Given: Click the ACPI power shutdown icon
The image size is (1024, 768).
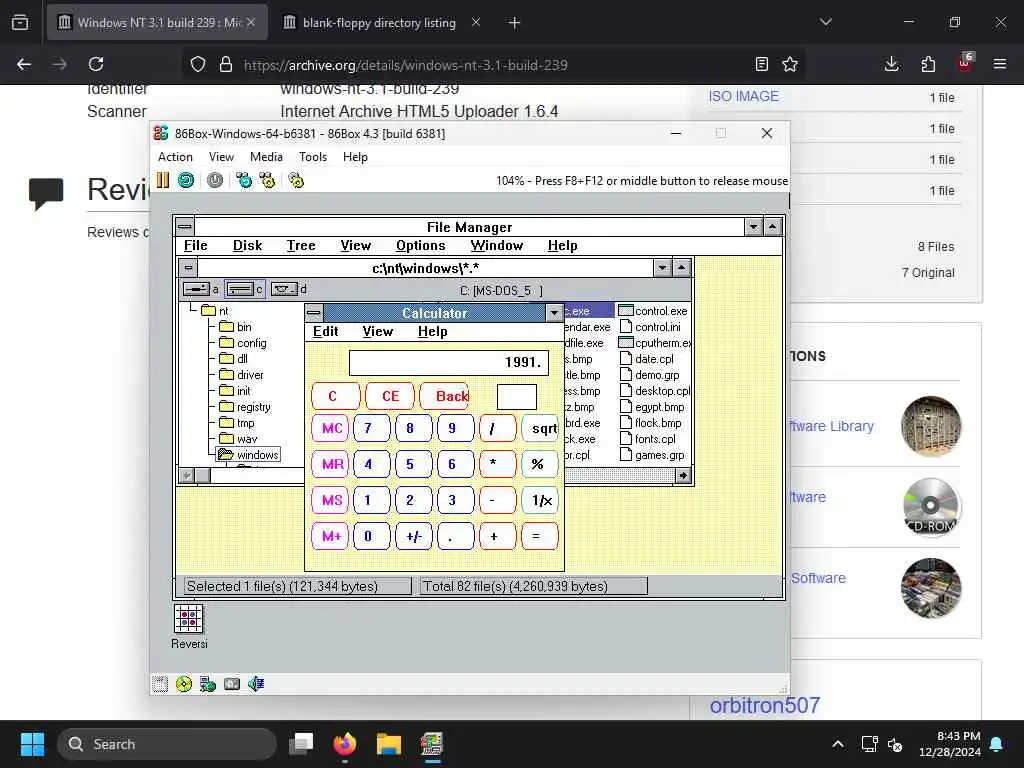Looking at the screenshot, I should (215, 180).
